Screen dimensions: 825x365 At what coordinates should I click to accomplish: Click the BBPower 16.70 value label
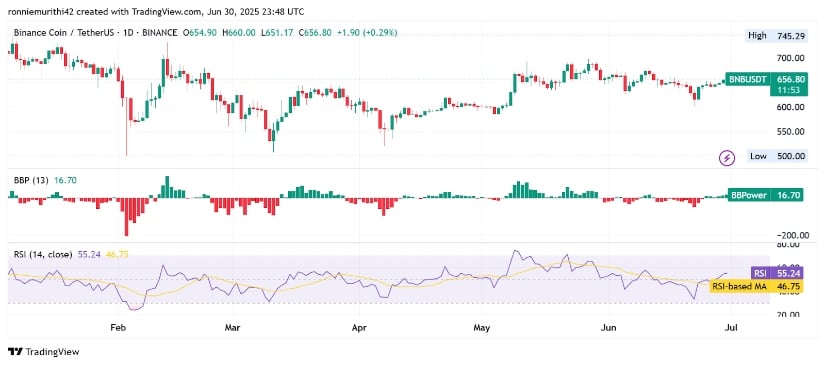pos(766,195)
